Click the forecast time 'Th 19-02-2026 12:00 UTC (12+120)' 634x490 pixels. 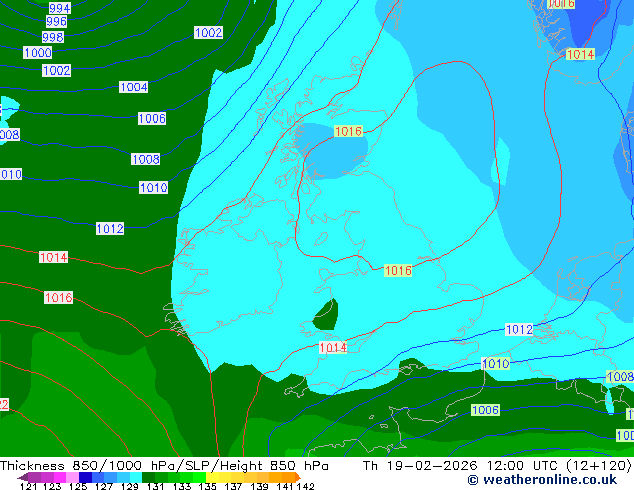pyautogui.click(x=497, y=466)
